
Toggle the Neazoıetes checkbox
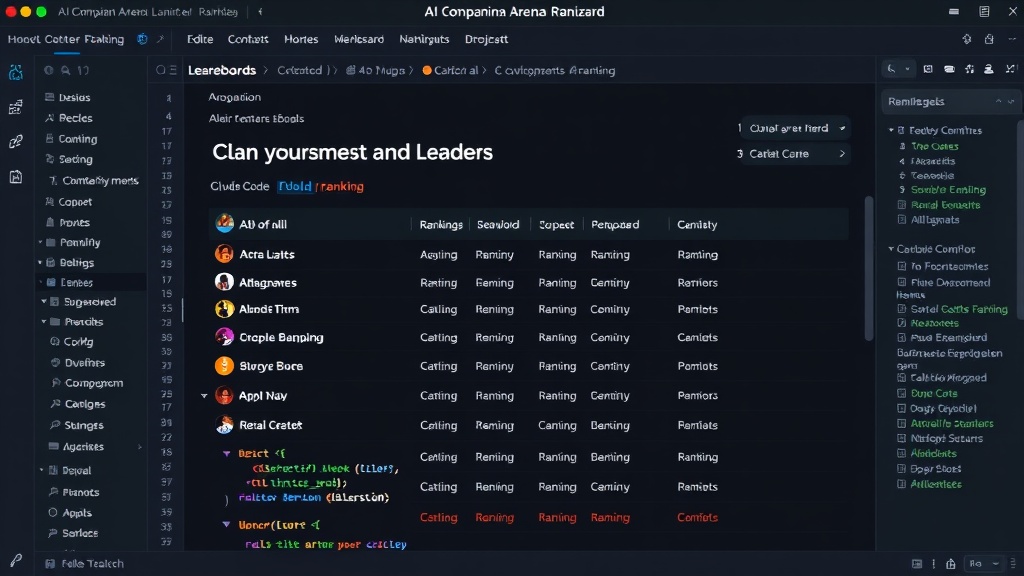902,323
